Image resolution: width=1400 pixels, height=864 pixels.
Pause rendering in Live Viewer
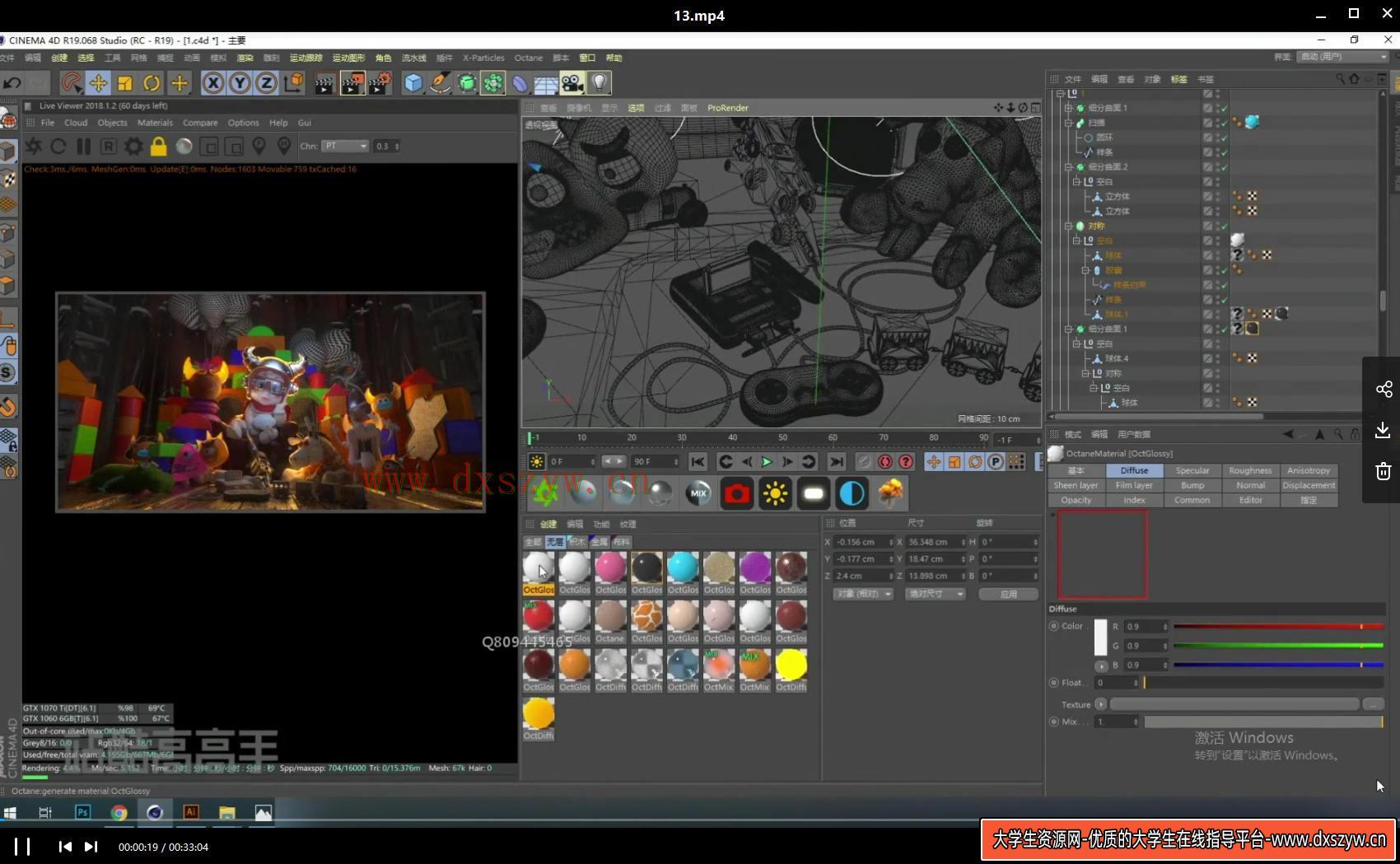coord(83,146)
